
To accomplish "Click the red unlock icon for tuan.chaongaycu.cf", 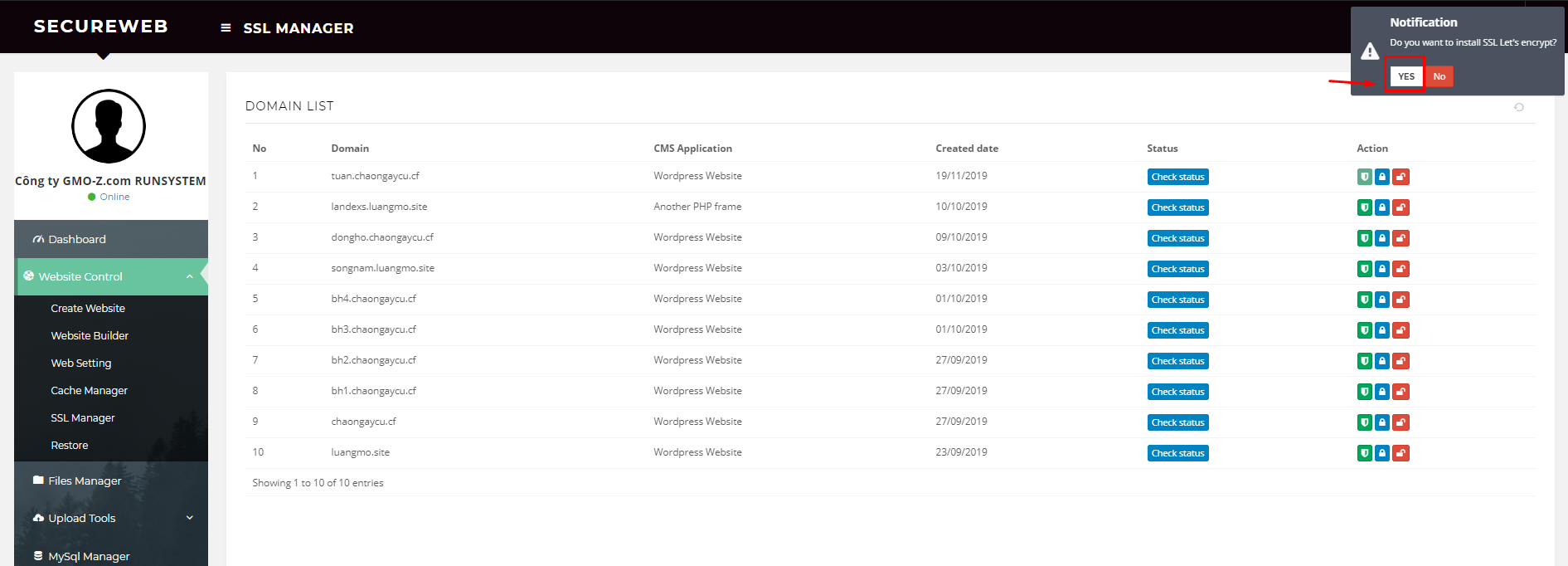I will pos(1401,177).
